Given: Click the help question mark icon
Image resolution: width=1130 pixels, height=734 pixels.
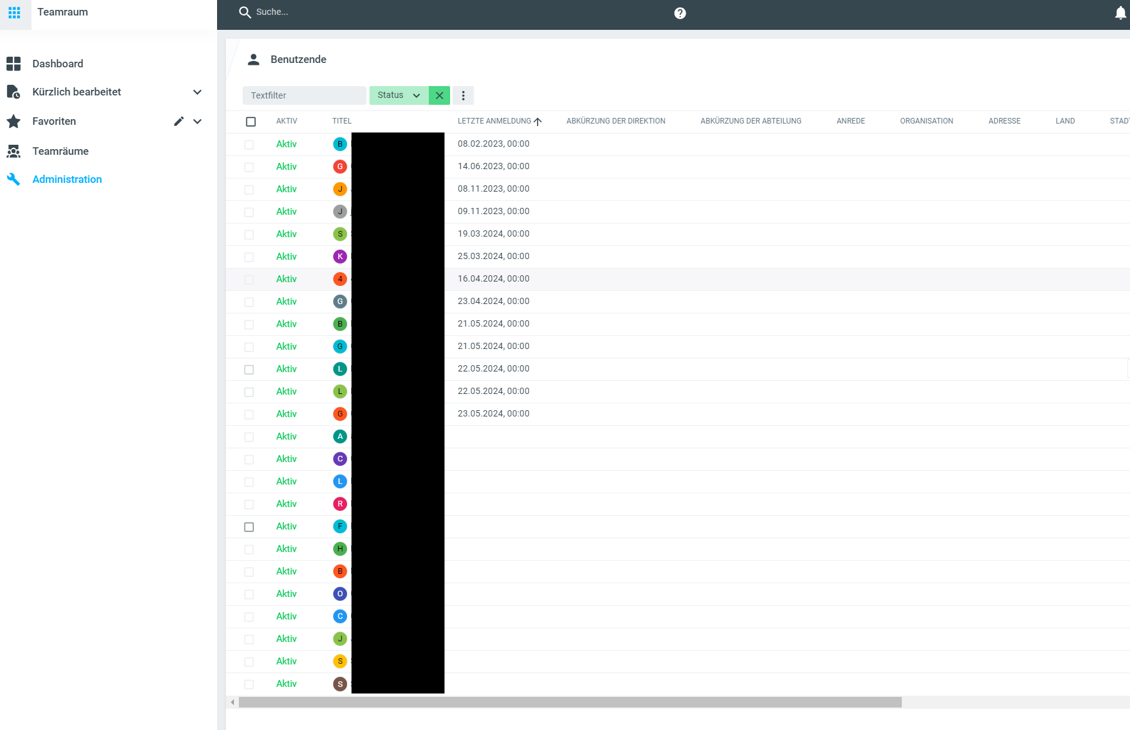Looking at the screenshot, I should click(x=680, y=13).
